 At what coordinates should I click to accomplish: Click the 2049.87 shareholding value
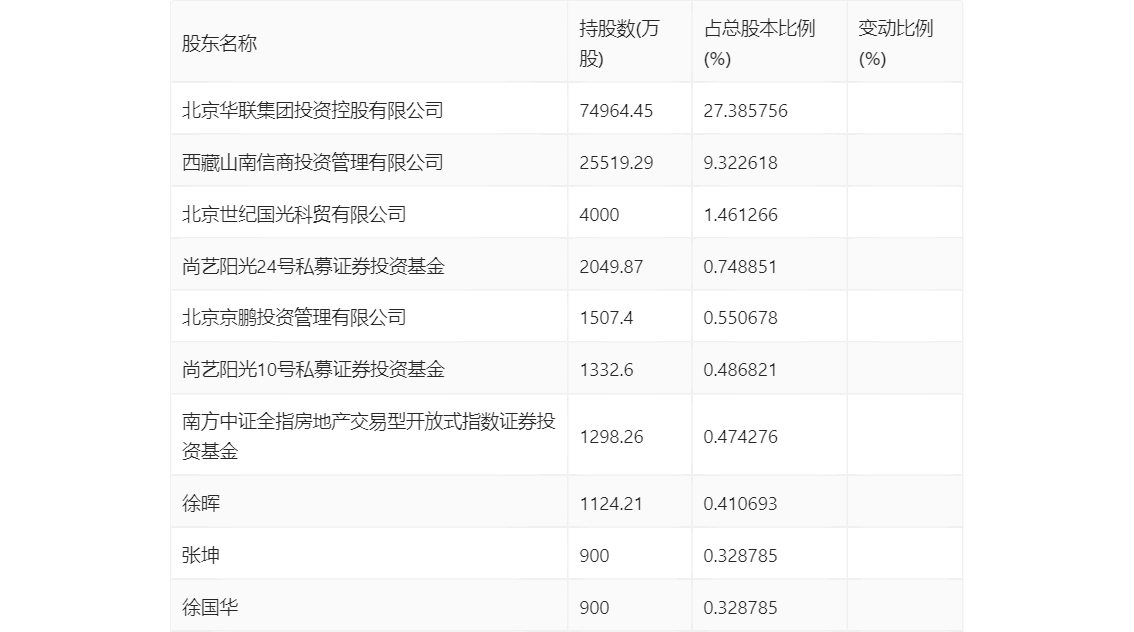coord(611,267)
